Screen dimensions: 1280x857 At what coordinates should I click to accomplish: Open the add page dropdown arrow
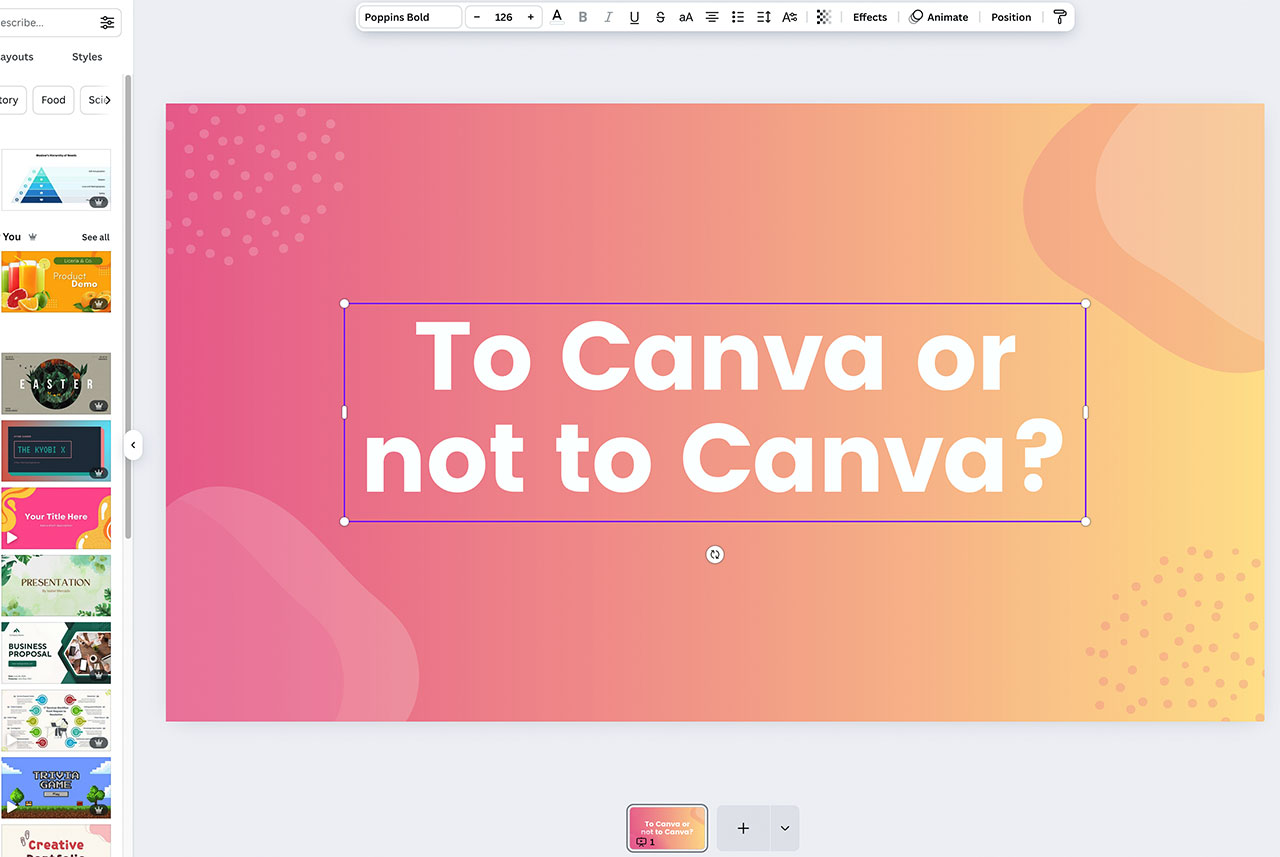(785, 828)
